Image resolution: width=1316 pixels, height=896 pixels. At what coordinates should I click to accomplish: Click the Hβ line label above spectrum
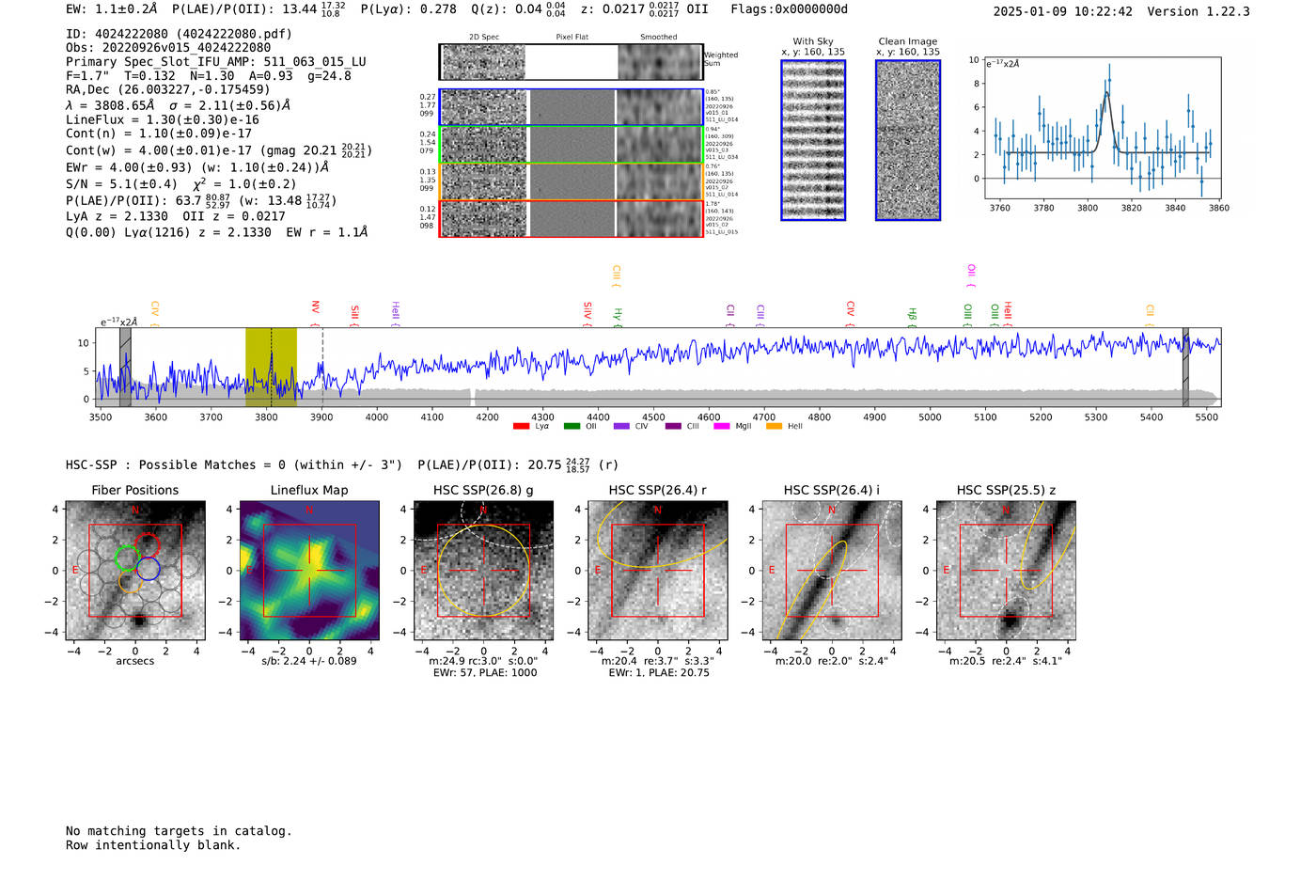[912, 314]
